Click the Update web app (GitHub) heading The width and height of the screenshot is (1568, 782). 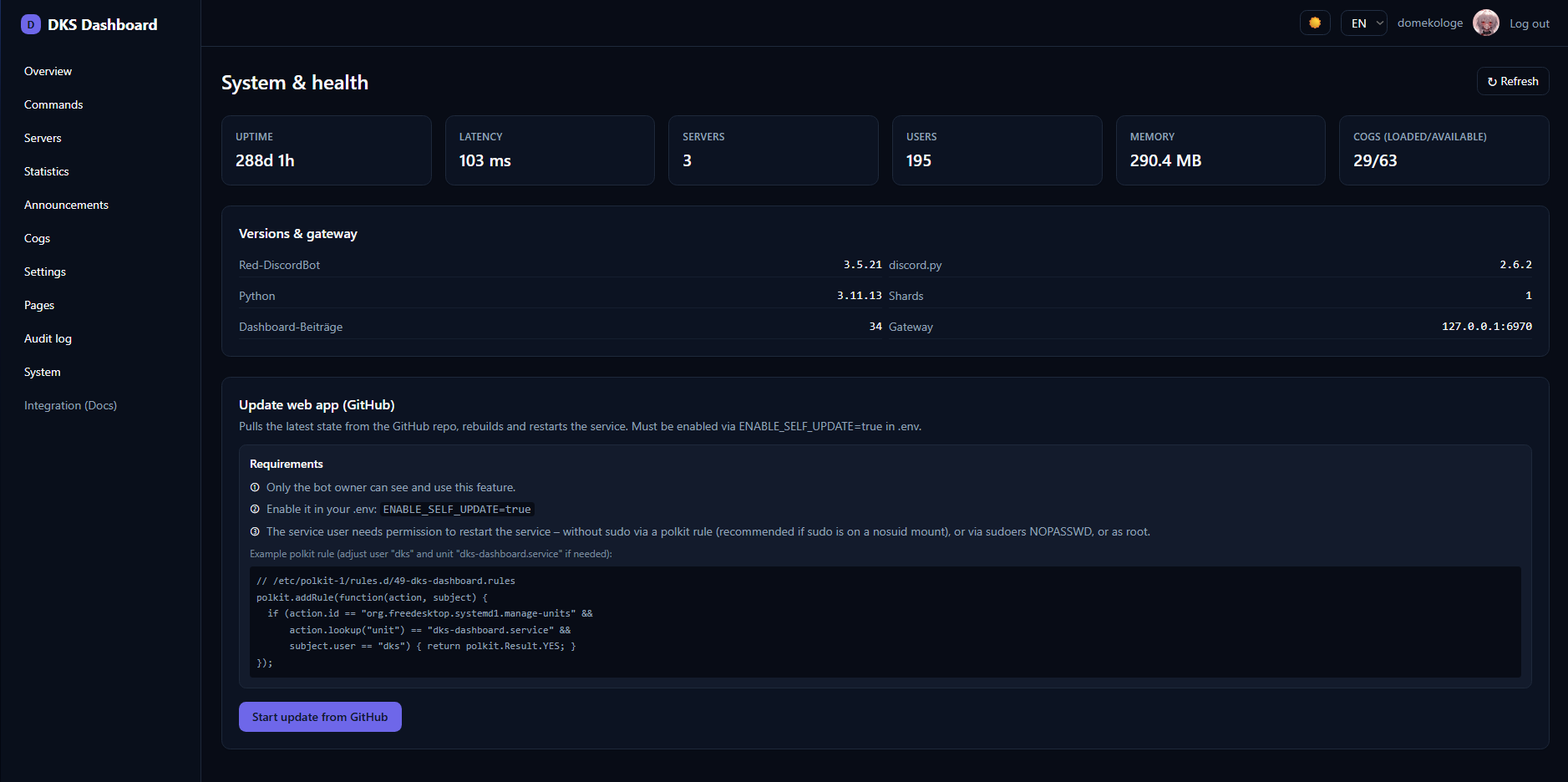coord(317,405)
